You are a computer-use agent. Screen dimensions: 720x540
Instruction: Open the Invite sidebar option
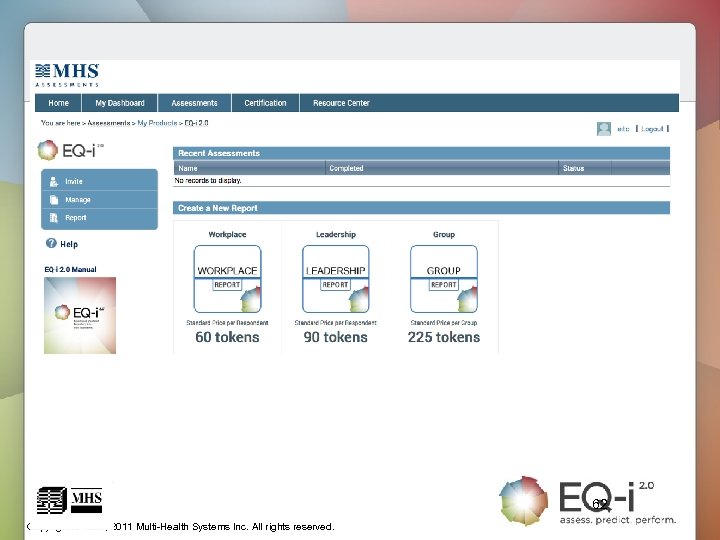click(x=99, y=181)
